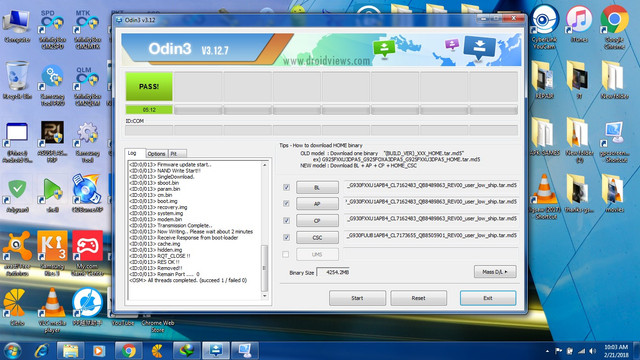The height and width of the screenshot is (360, 640).
Task: Tick the UMS checkbox
Action: pyautogui.click(x=286, y=254)
